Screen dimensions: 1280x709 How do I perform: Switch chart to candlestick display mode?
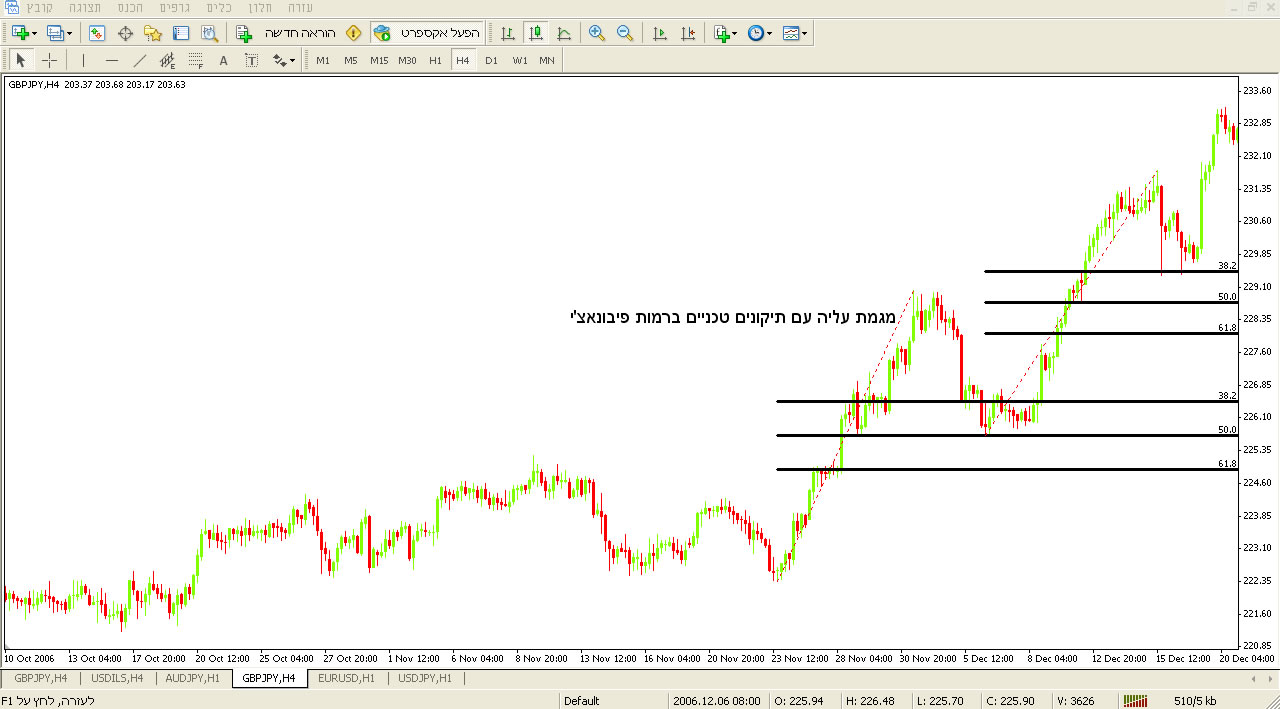(x=536, y=33)
